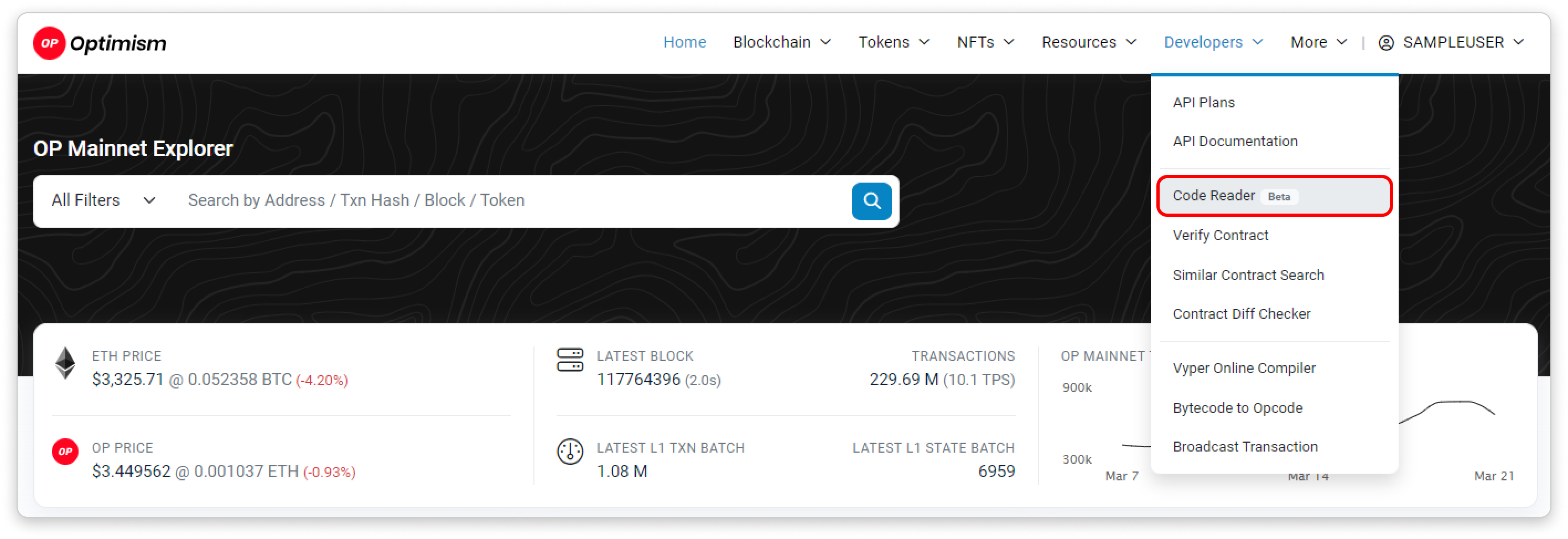The height and width of the screenshot is (539, 1568).
Task: Open the NFTs dropdown menu
Action: point(985,42)
